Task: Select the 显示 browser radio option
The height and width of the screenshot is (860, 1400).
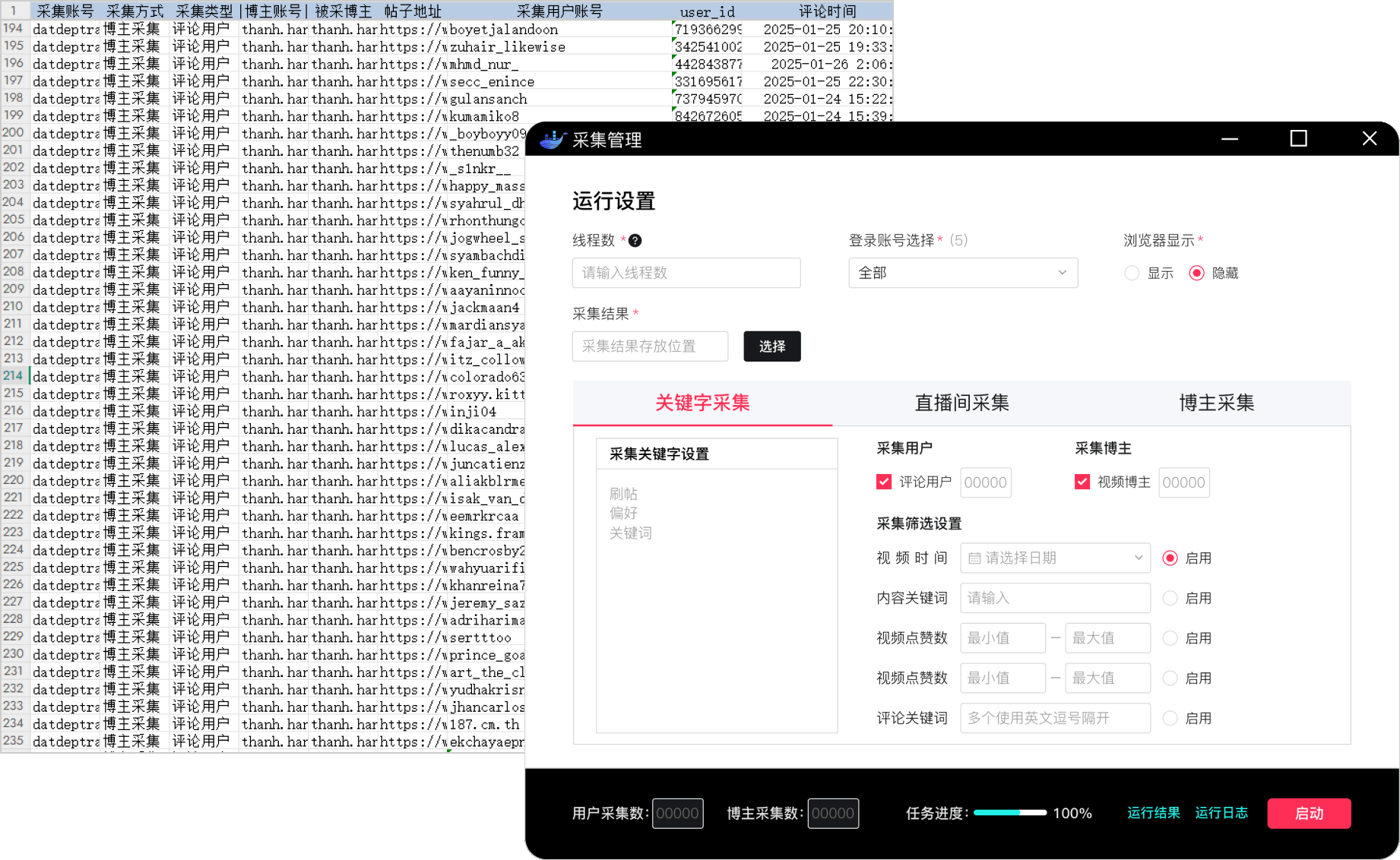Action: coord(1132,273)
